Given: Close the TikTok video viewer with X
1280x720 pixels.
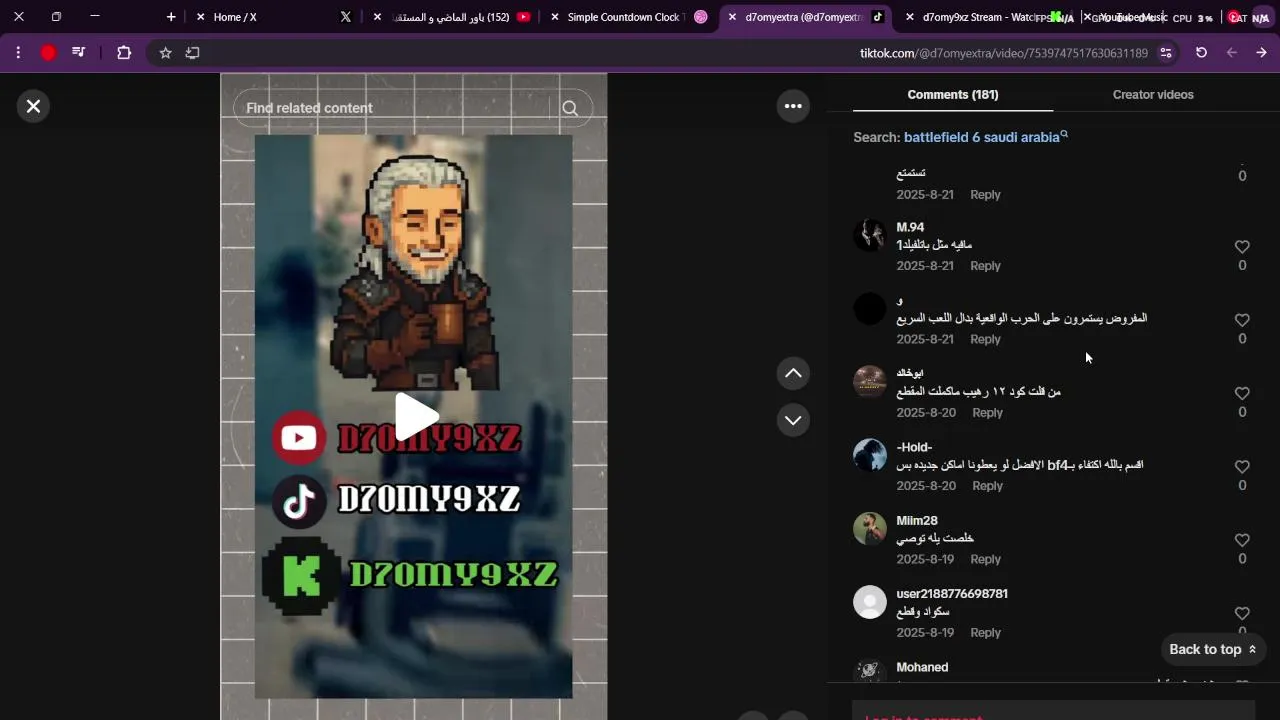Looking at the screenshot, I should (x=33, y=106).
